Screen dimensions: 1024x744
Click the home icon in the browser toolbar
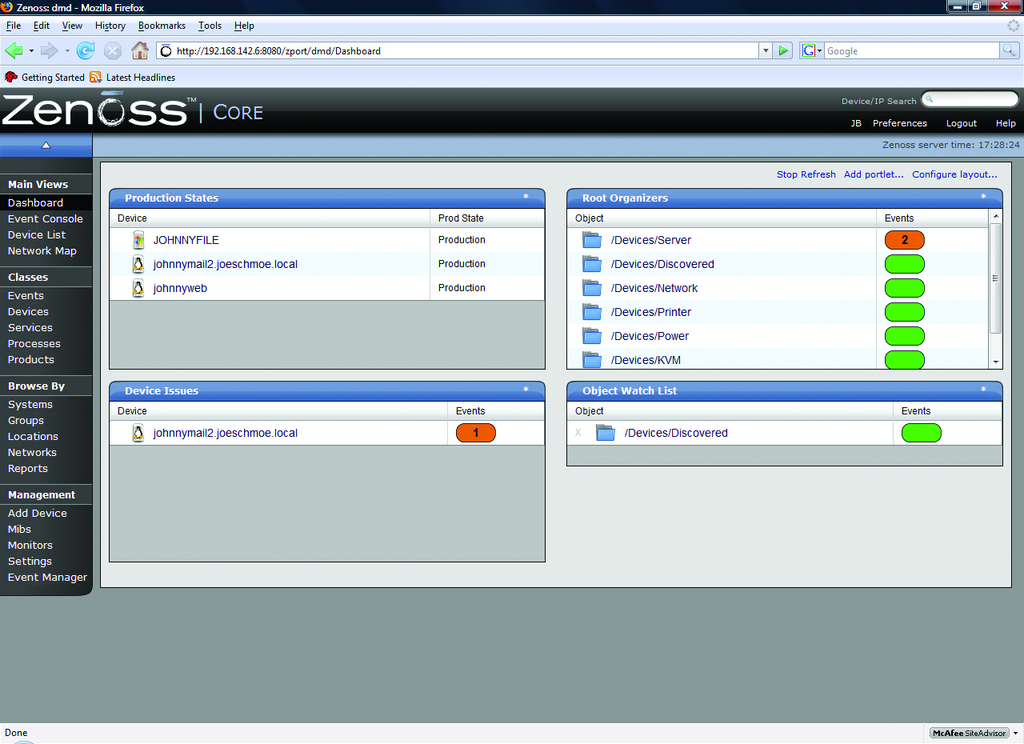pos(140,50)
